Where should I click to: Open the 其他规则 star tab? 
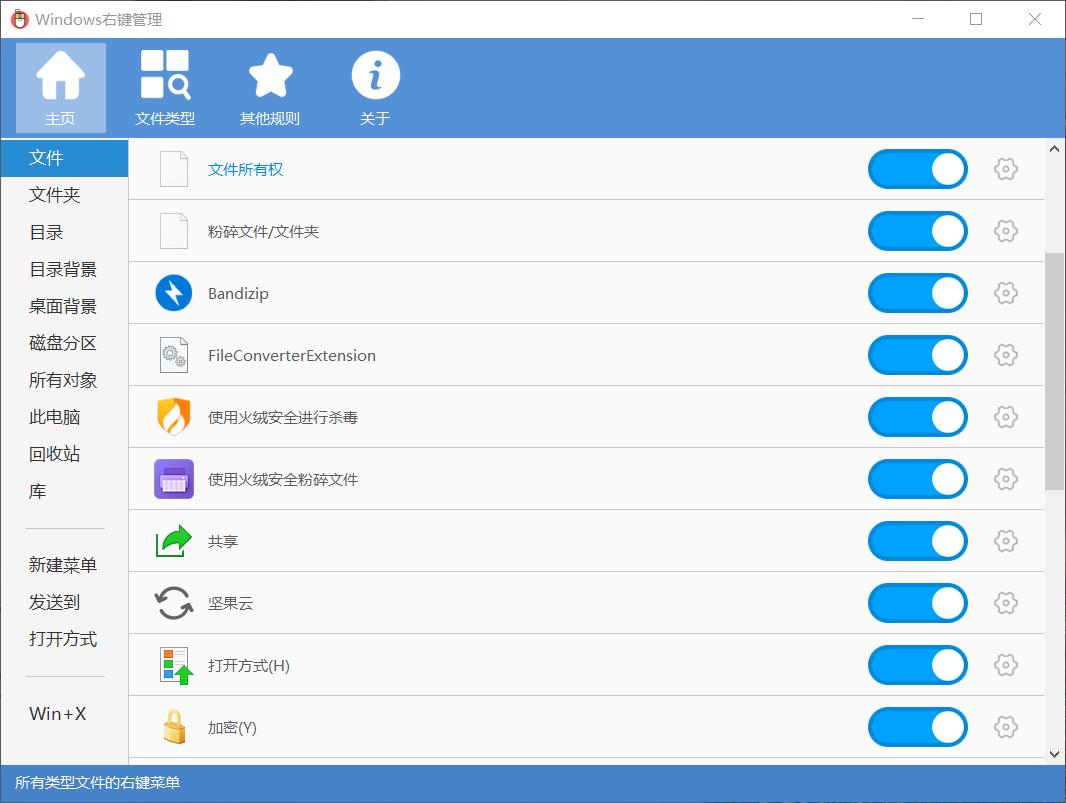[x=270, y=88]
